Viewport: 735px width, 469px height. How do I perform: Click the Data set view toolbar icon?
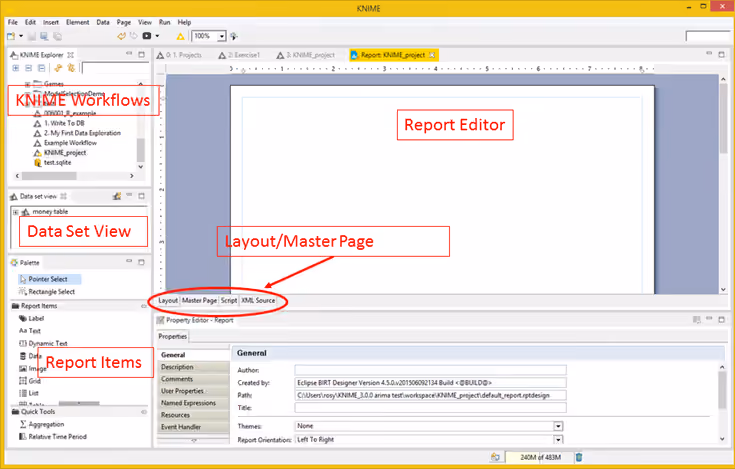(x=117, y=196)
